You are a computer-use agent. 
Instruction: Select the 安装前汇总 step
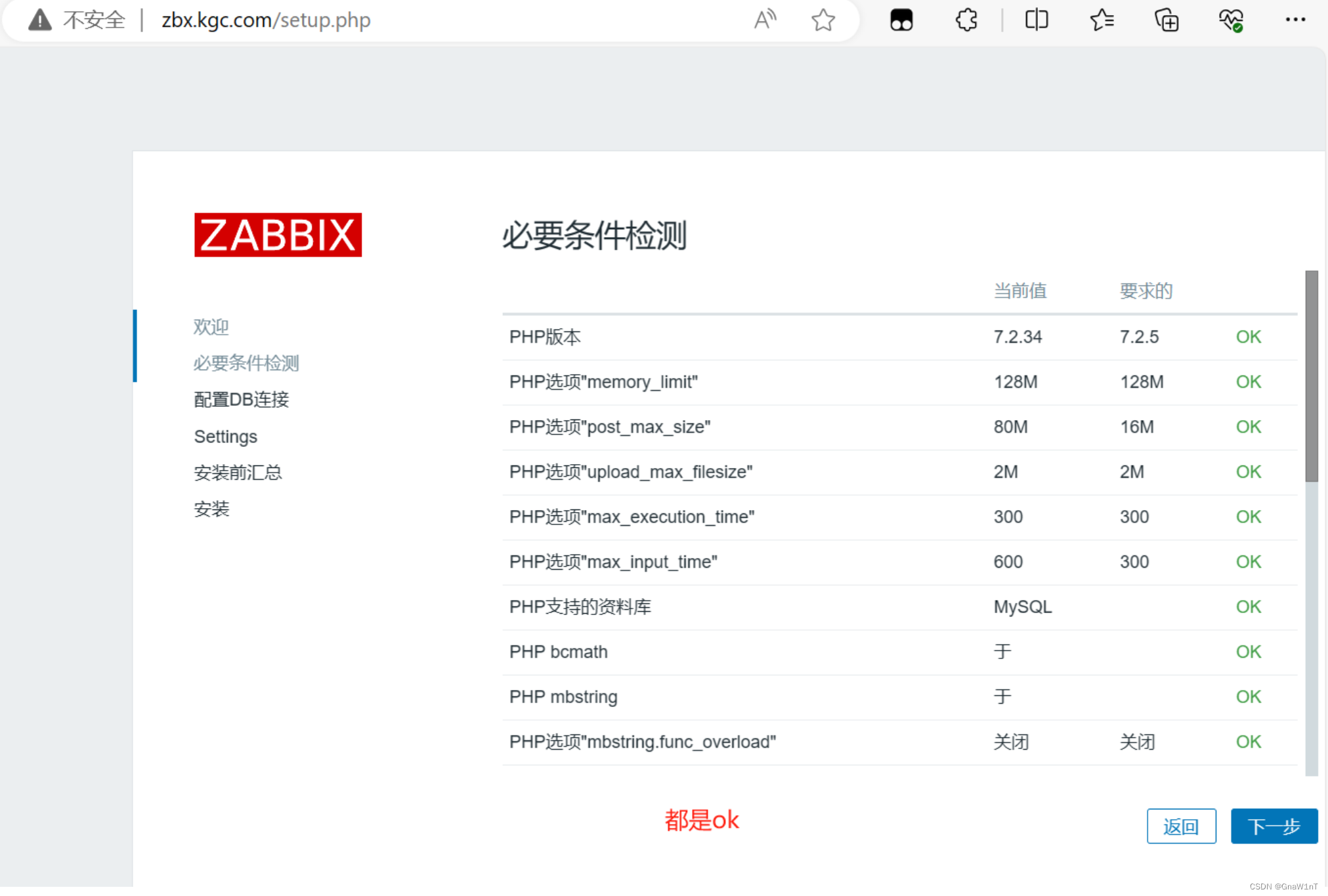pyautogui.click(x=238, y=472)
